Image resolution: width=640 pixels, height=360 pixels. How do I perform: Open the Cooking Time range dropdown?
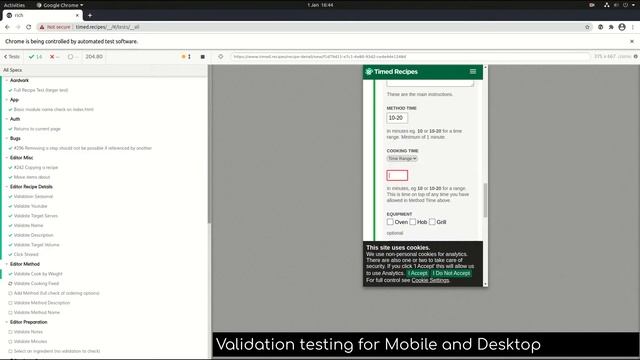[x=402, y=158]
